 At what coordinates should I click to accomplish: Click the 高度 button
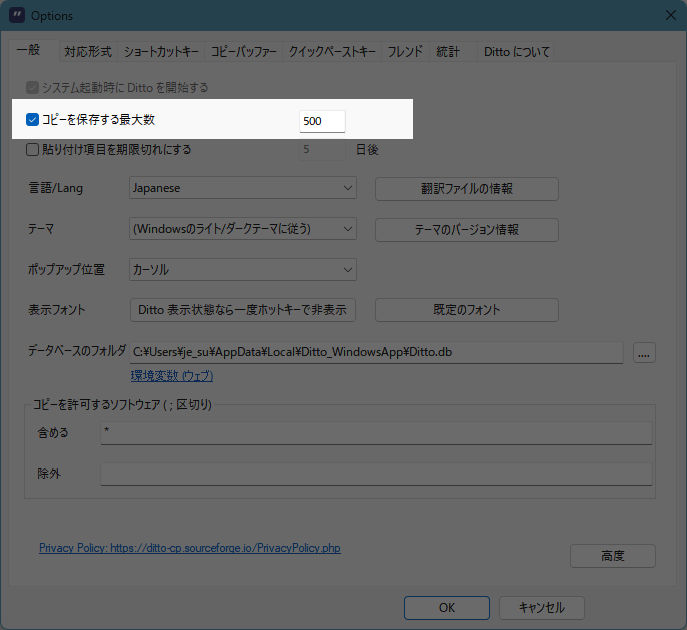tap(613, 556)
